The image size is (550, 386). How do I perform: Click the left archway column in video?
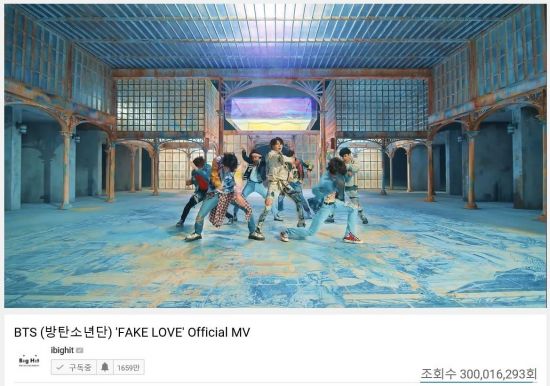[x=66, y=168]
